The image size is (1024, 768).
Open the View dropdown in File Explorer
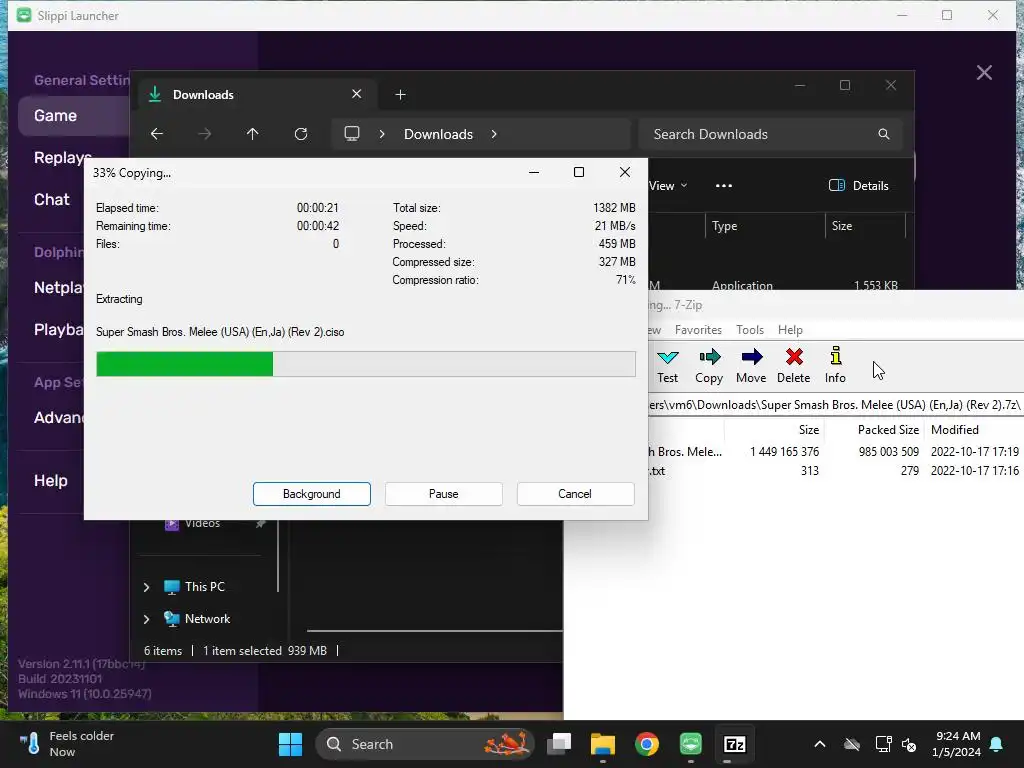coord(667,185)
